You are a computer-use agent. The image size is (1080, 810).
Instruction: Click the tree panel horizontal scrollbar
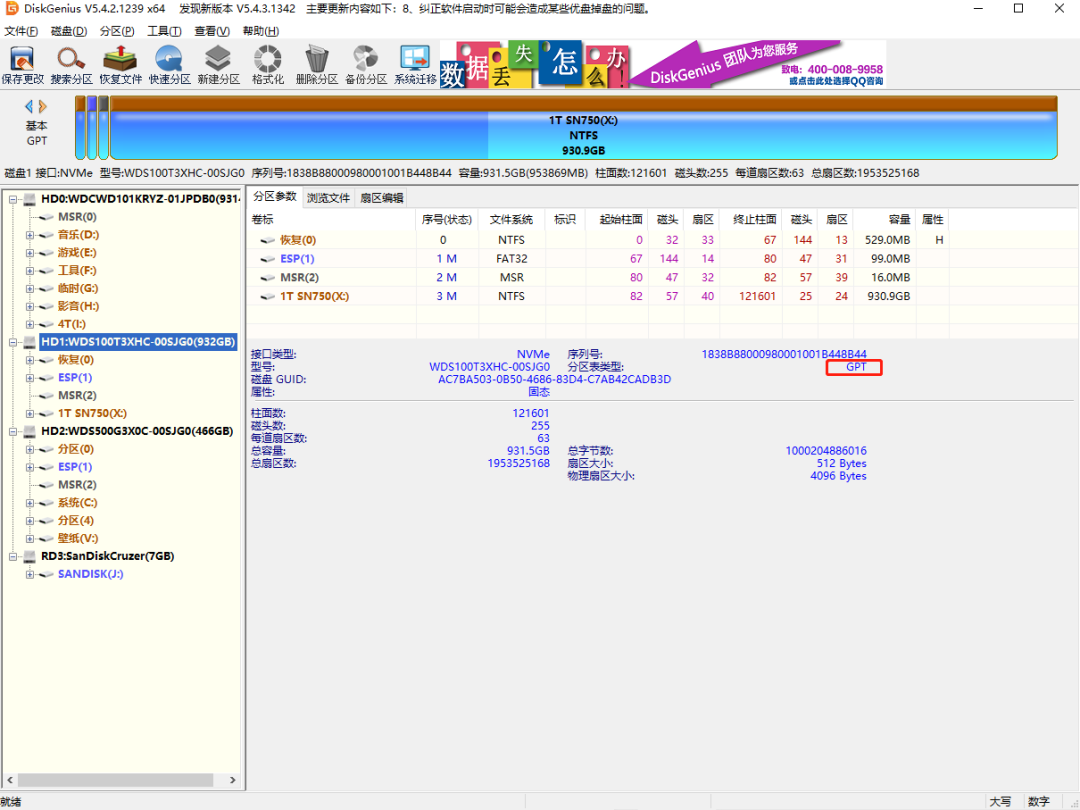coord(116,780)
